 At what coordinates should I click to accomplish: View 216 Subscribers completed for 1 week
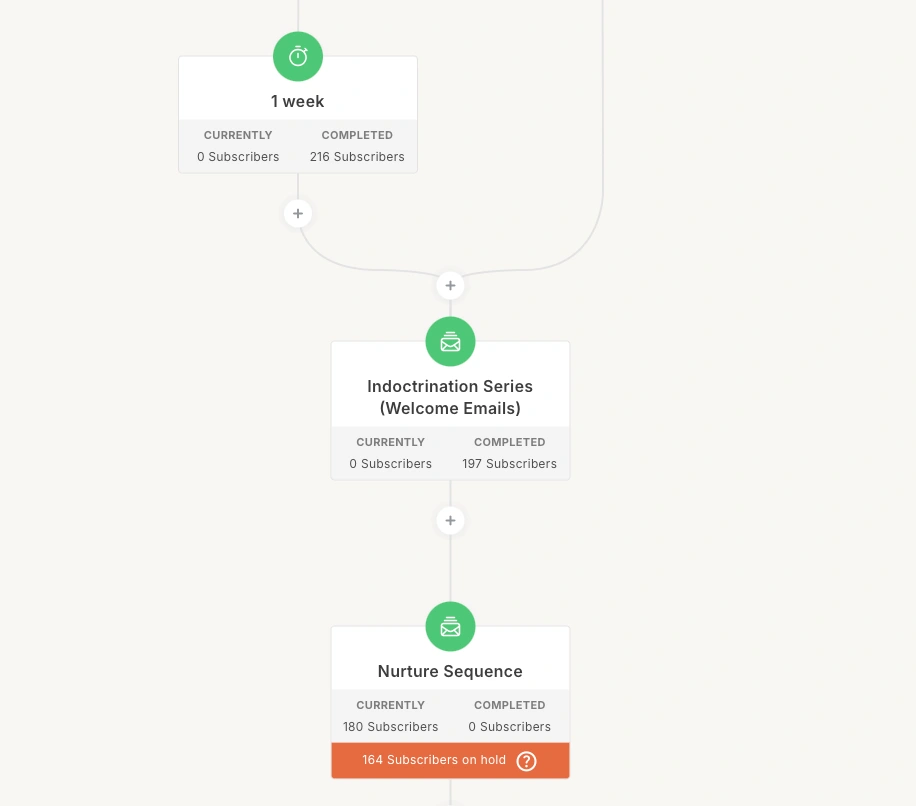pyautogui.click(x=357, y=157)
